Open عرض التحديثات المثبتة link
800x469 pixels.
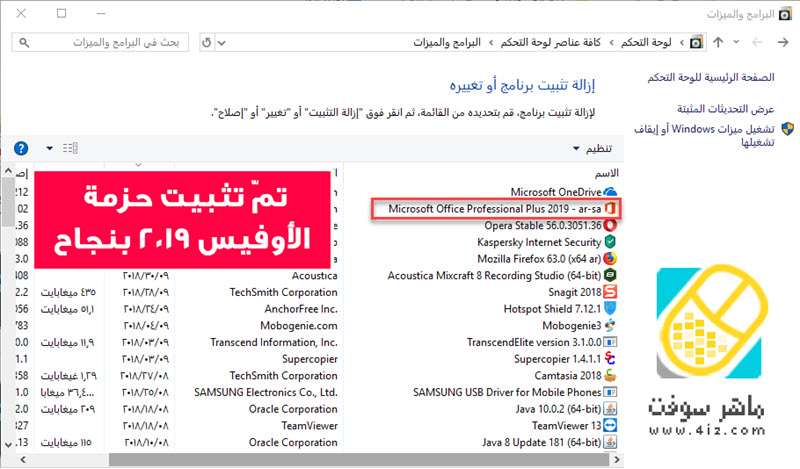click(x=726, y=109)
